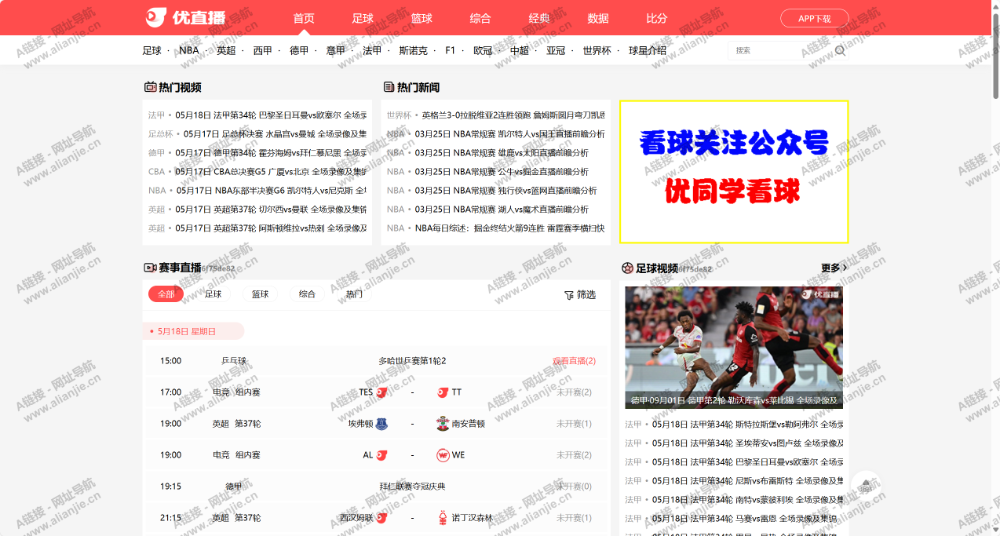This screenshot has height=536, width=1000.
Task: Open F1 link in sub-navigation
Action: [x=450, y=50]
